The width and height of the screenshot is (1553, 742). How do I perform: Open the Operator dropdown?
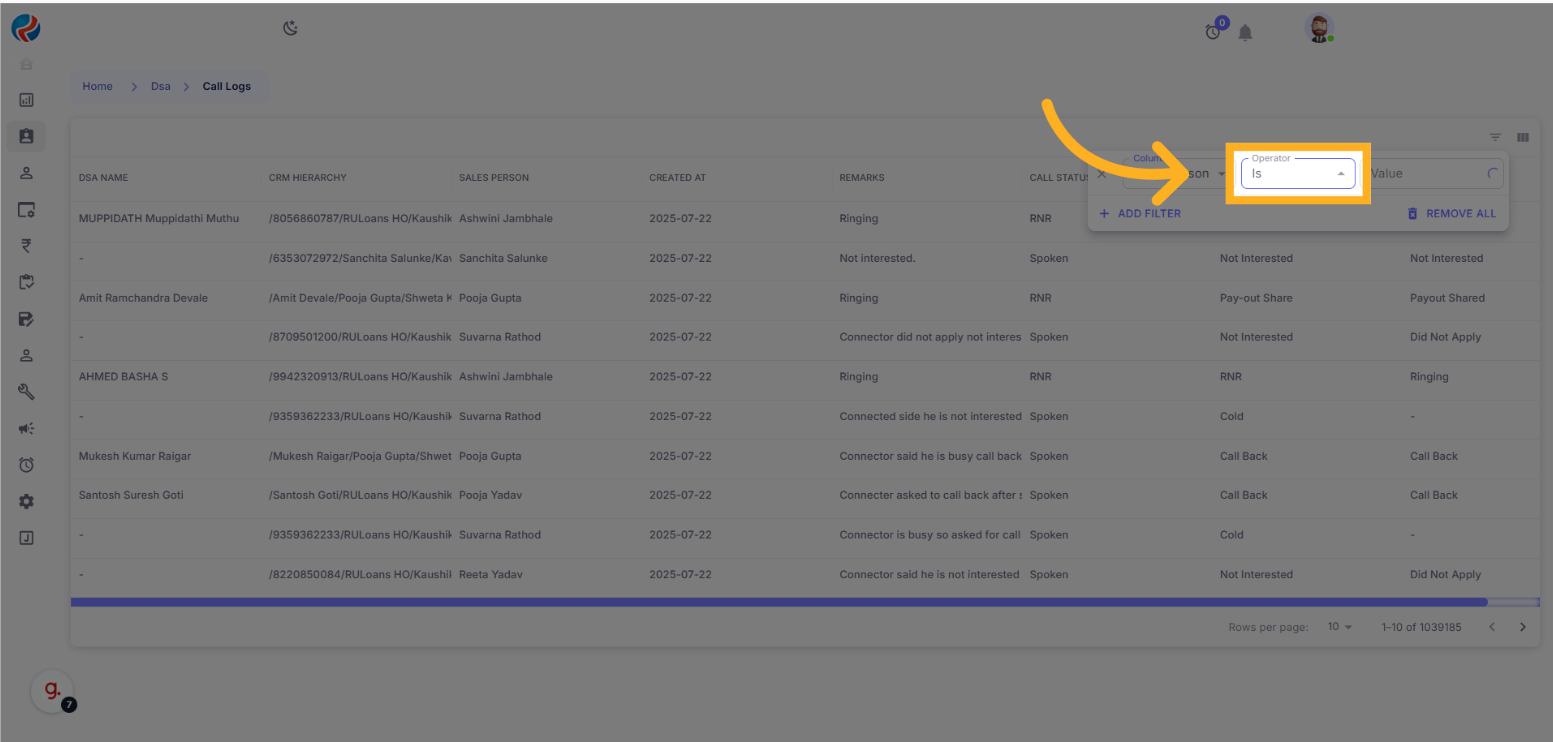[x=1297, y=174]
